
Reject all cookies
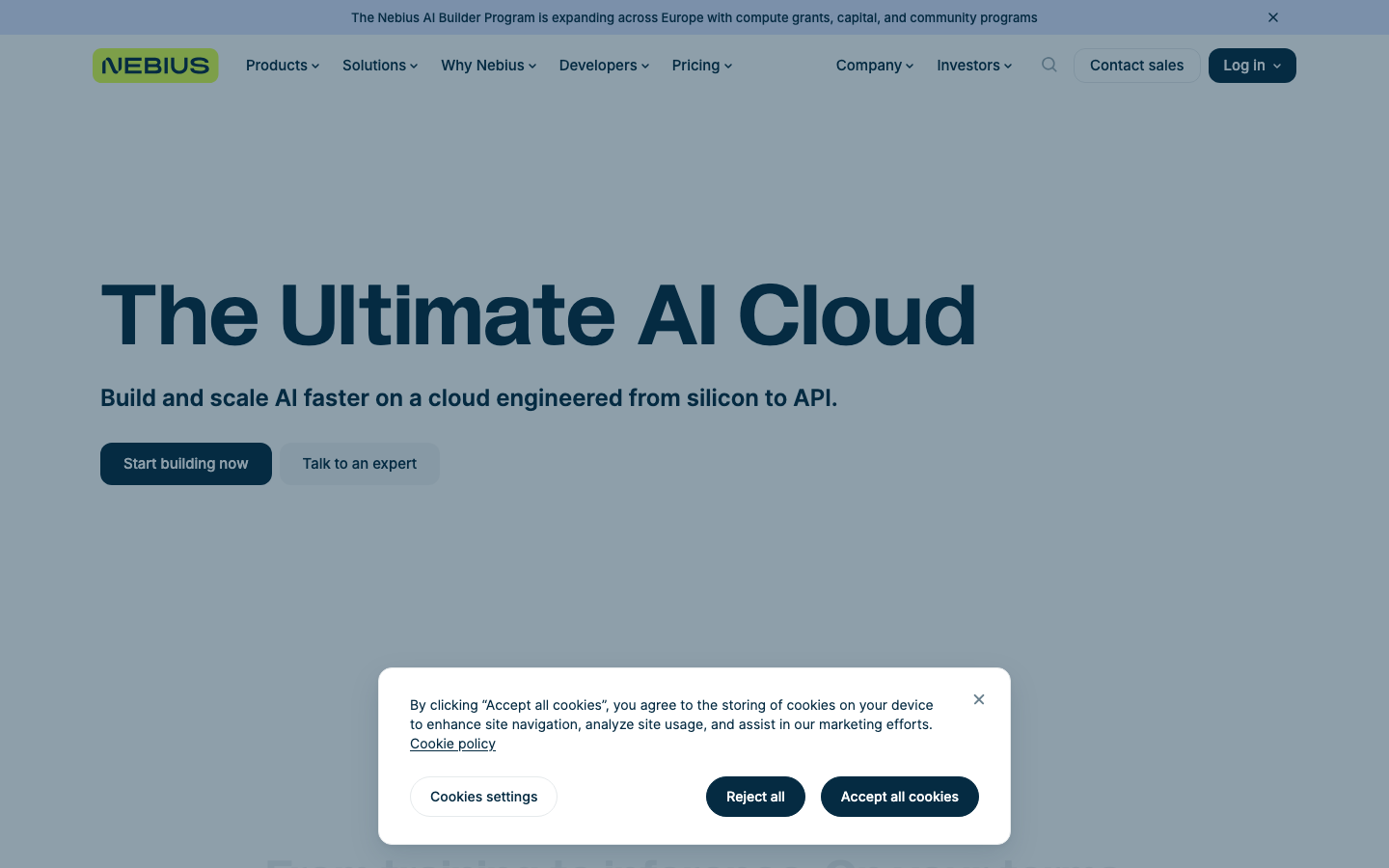pyautogui.click(x=755, y=797)
